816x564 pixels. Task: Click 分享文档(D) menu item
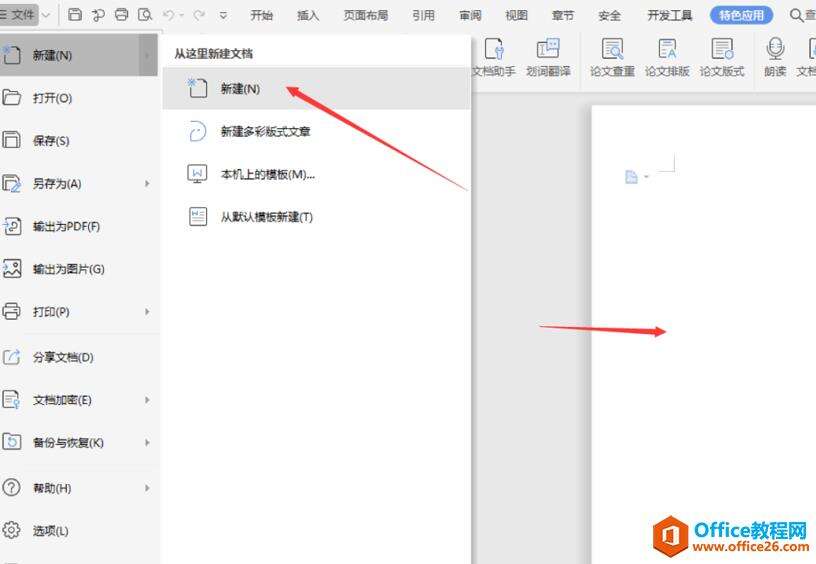pyautogui.click(x=79, y=357)
